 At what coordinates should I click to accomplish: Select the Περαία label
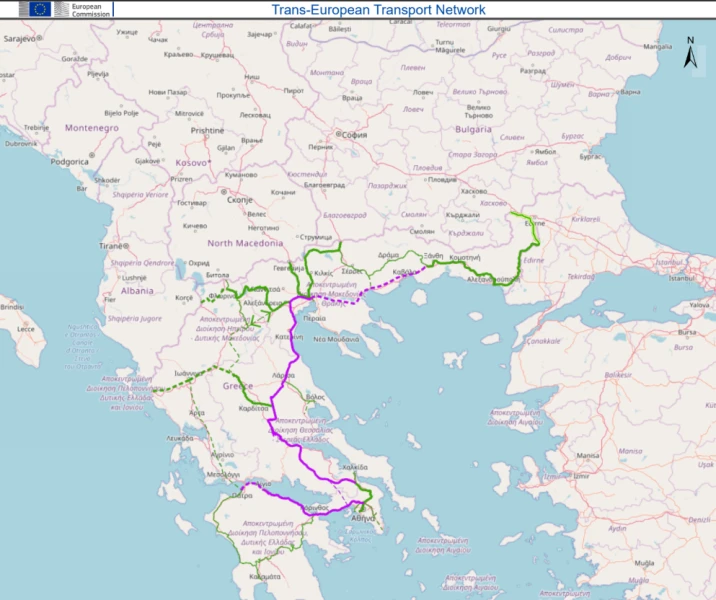point(315,318)
